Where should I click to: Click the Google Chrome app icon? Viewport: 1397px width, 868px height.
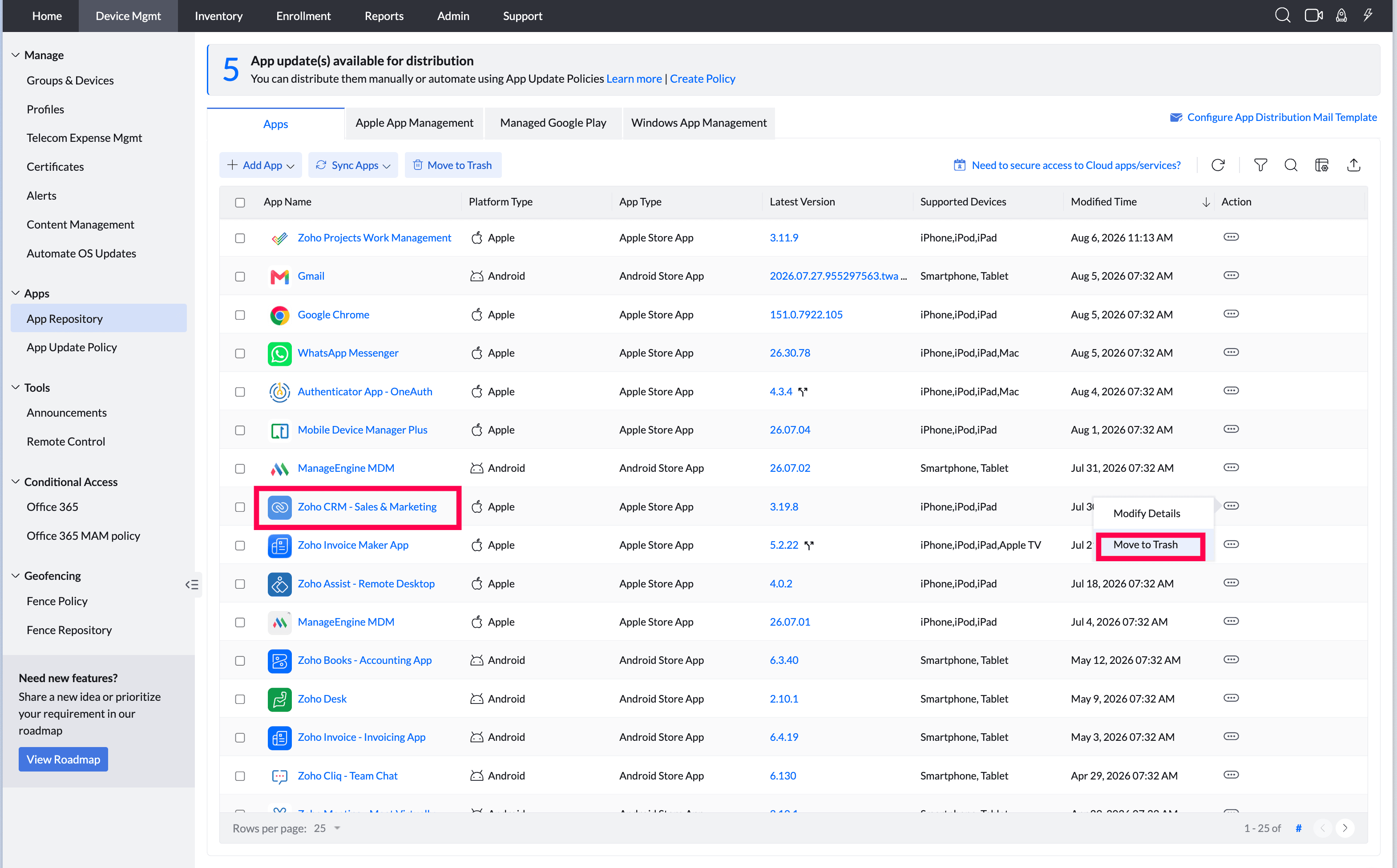point(280,315)
